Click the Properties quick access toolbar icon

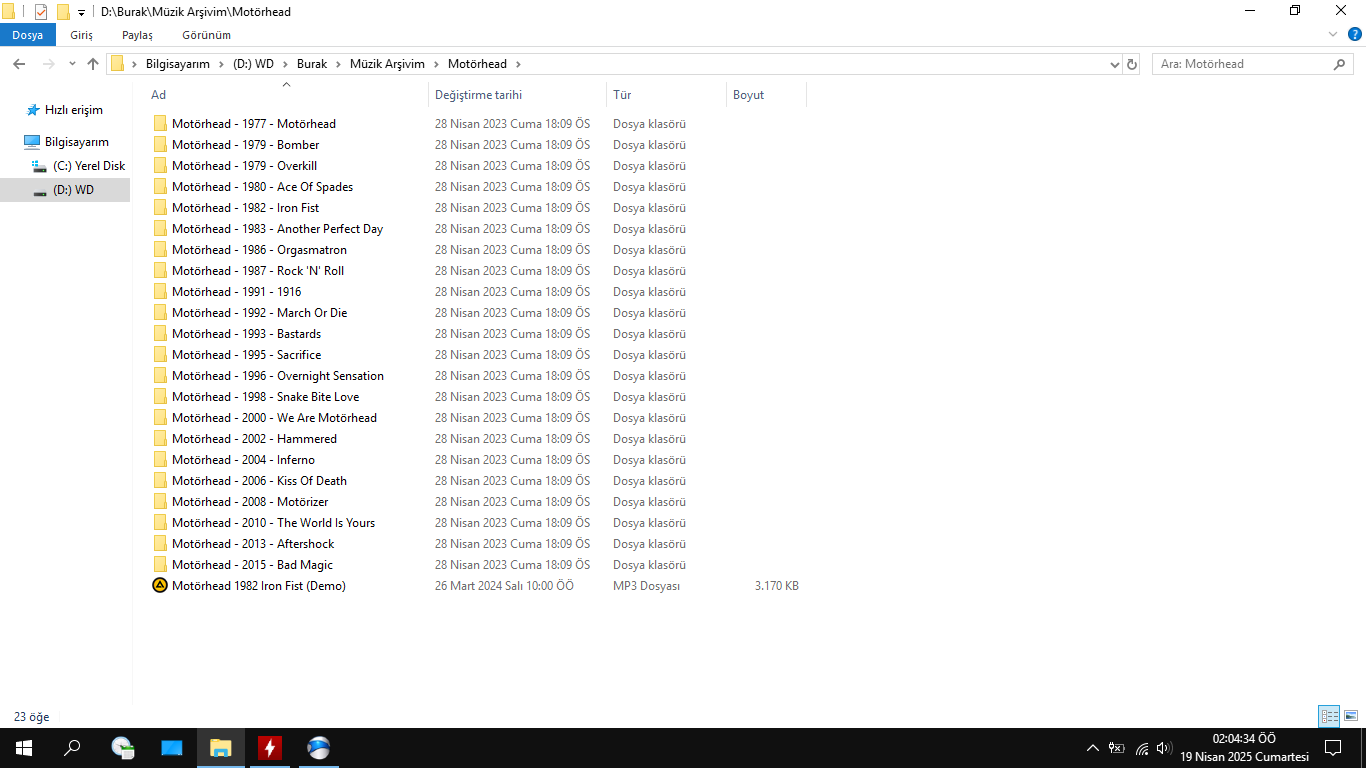click(41, 12)
